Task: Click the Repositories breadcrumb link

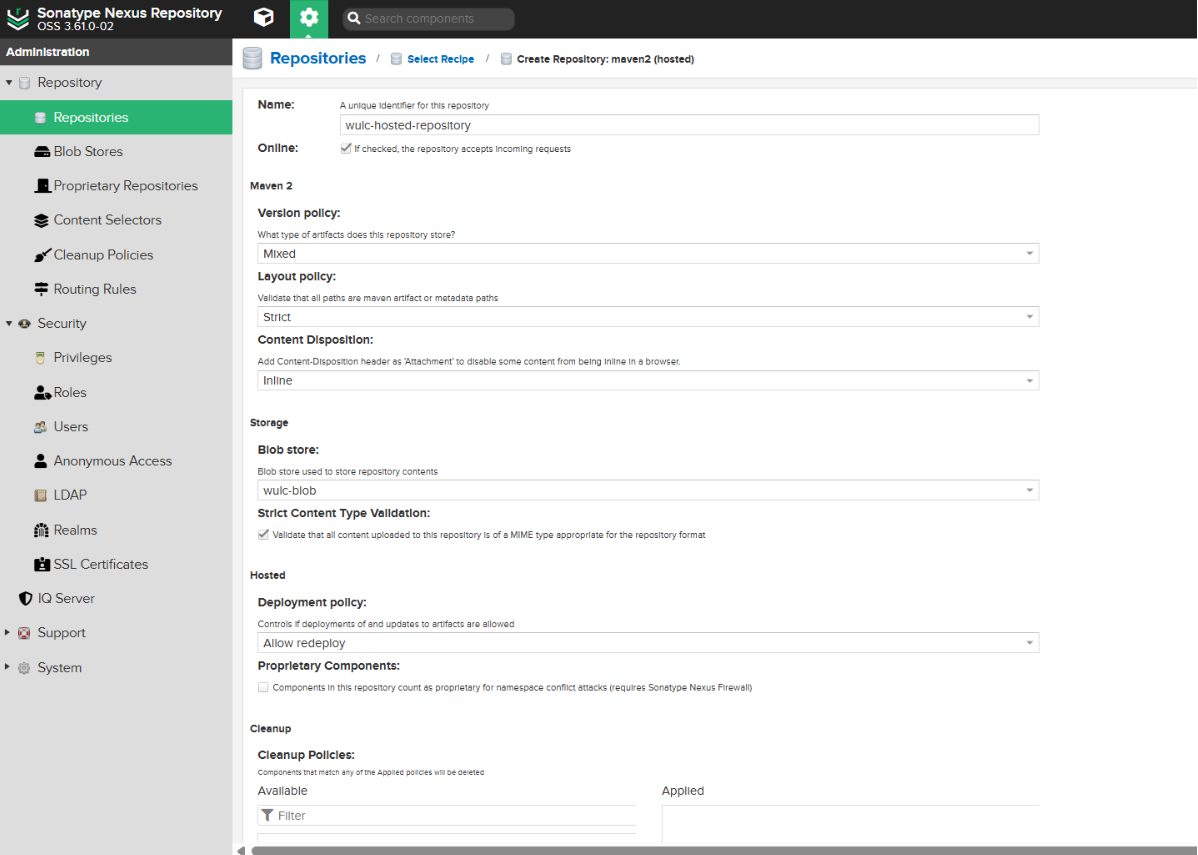Action: coord(318,58)
